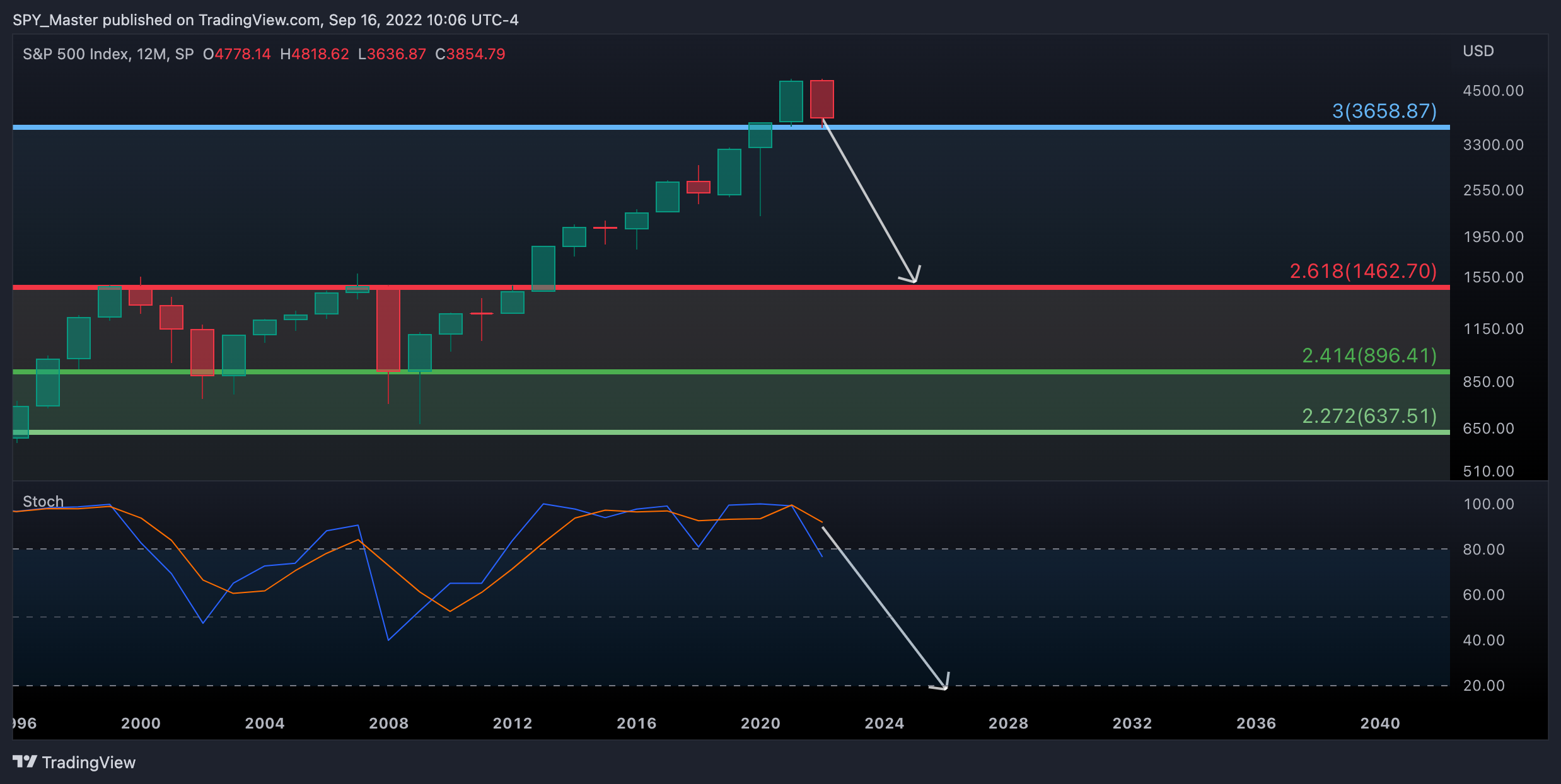Click the 20.00 stochastic axis label
1561x784 pixels.
click(1483, 686)
